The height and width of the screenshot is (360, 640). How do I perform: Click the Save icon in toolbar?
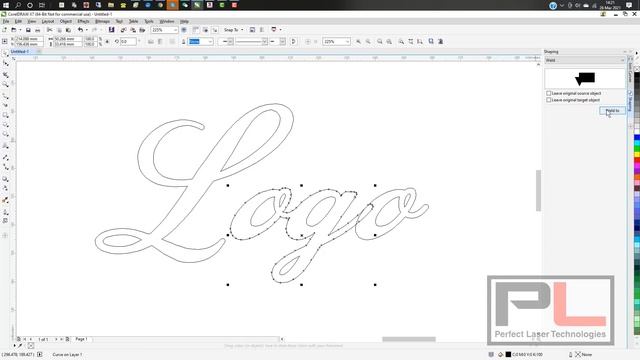(28, 30)
